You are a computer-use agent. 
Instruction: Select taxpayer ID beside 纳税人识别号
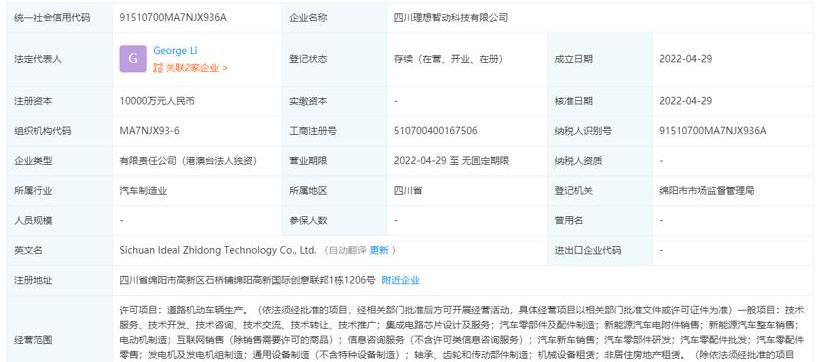pyautogui.click(x=713, y=131)
